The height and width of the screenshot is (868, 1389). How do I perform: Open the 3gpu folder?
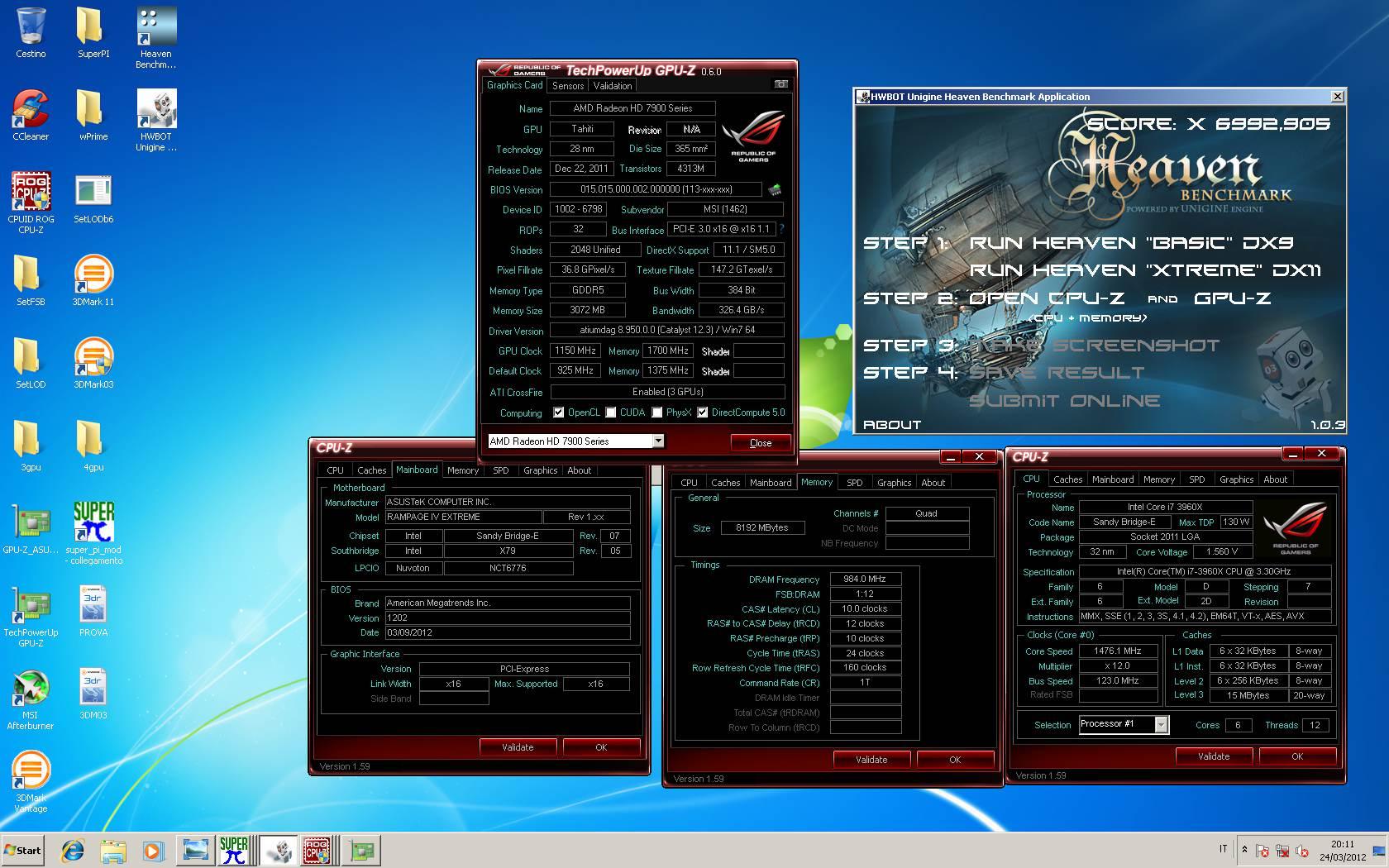pos(31,446)
